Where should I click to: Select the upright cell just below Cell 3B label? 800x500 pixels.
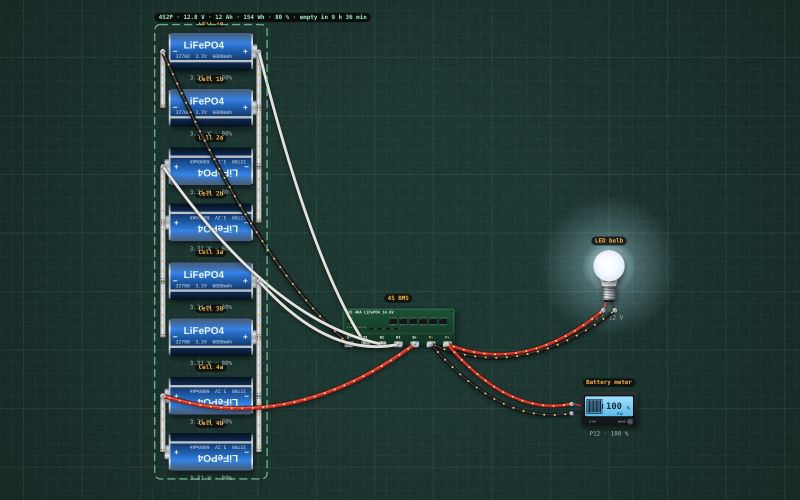click(x=211, y=337)
